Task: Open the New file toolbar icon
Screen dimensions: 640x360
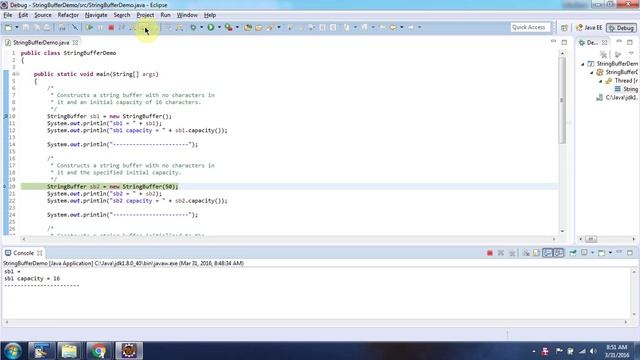Action: 8,27
